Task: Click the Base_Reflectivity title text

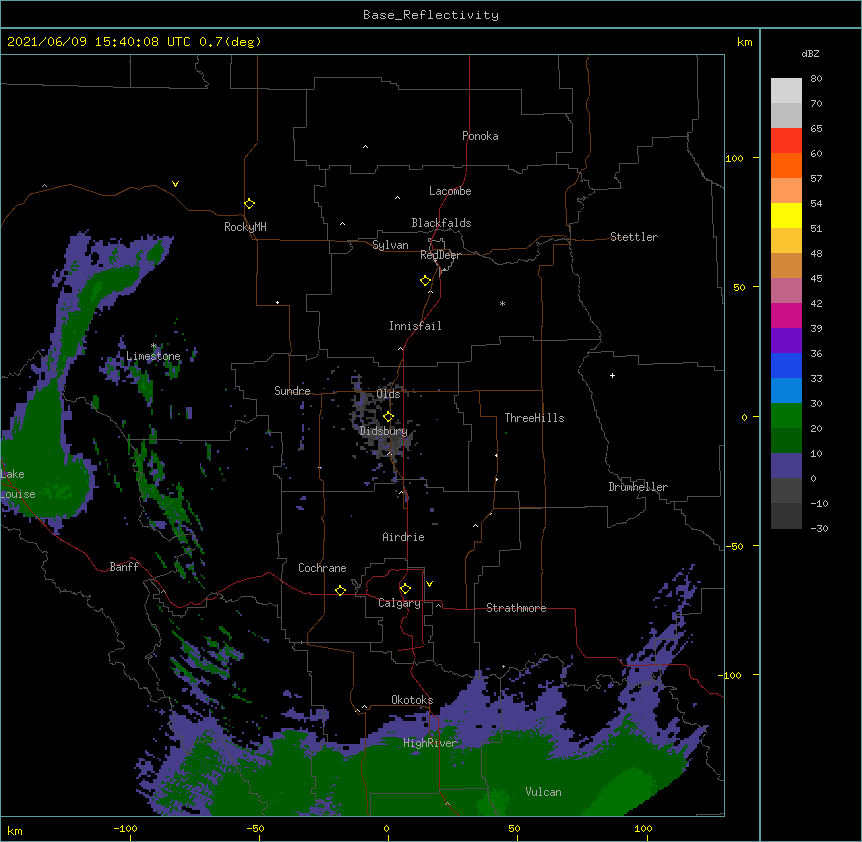Action: click(431, 15)
